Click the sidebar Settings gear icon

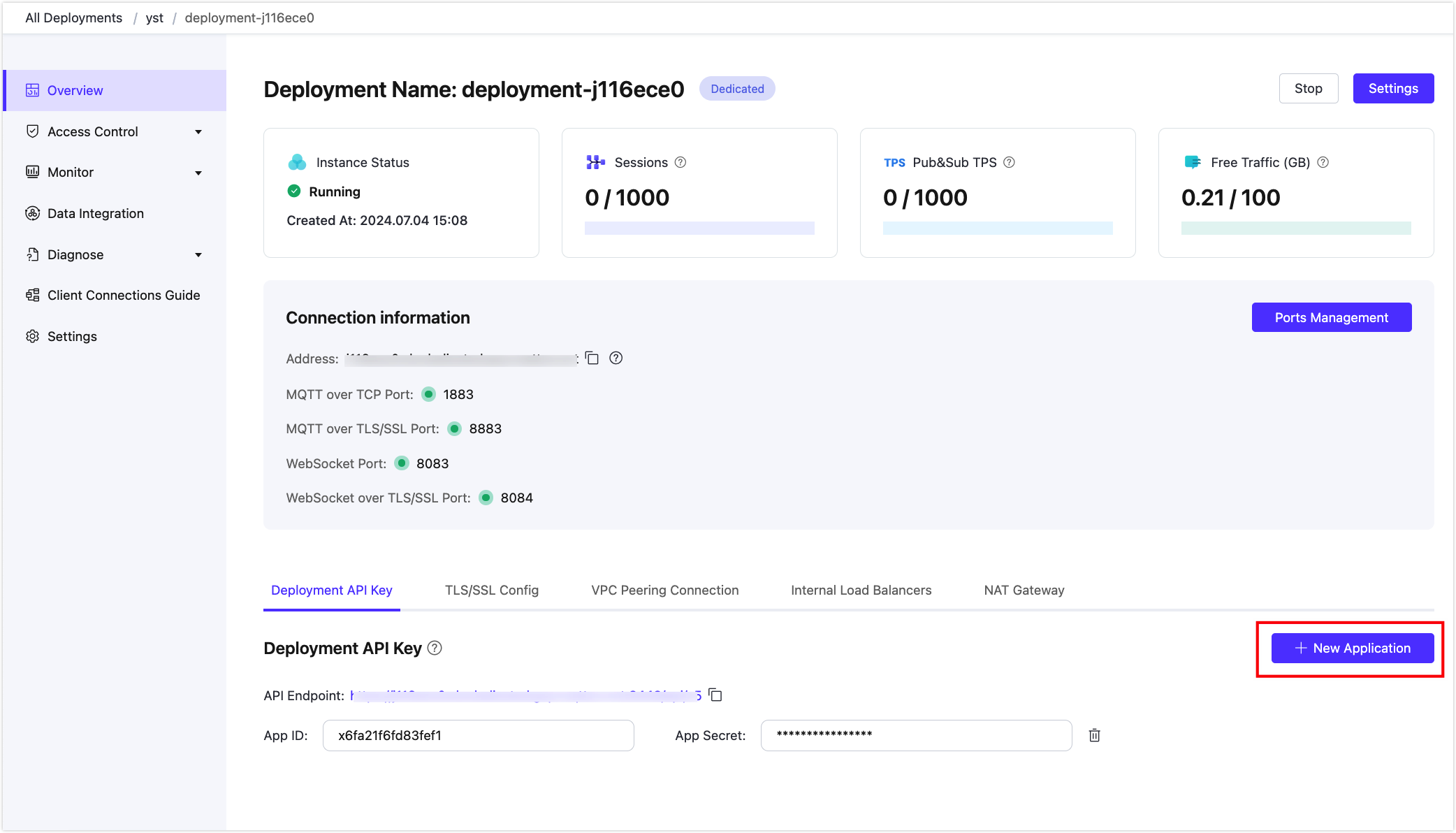(x=32, y=336)
